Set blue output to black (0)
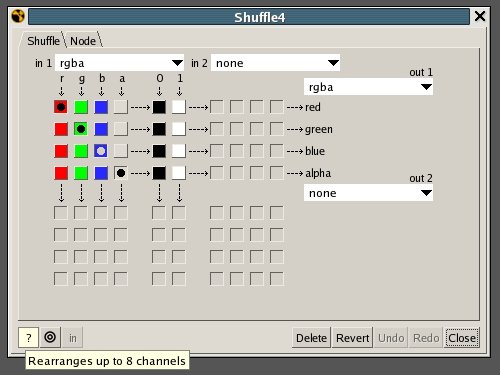The width and height of the screenshot is (500, 375). [x=159, y=151]
